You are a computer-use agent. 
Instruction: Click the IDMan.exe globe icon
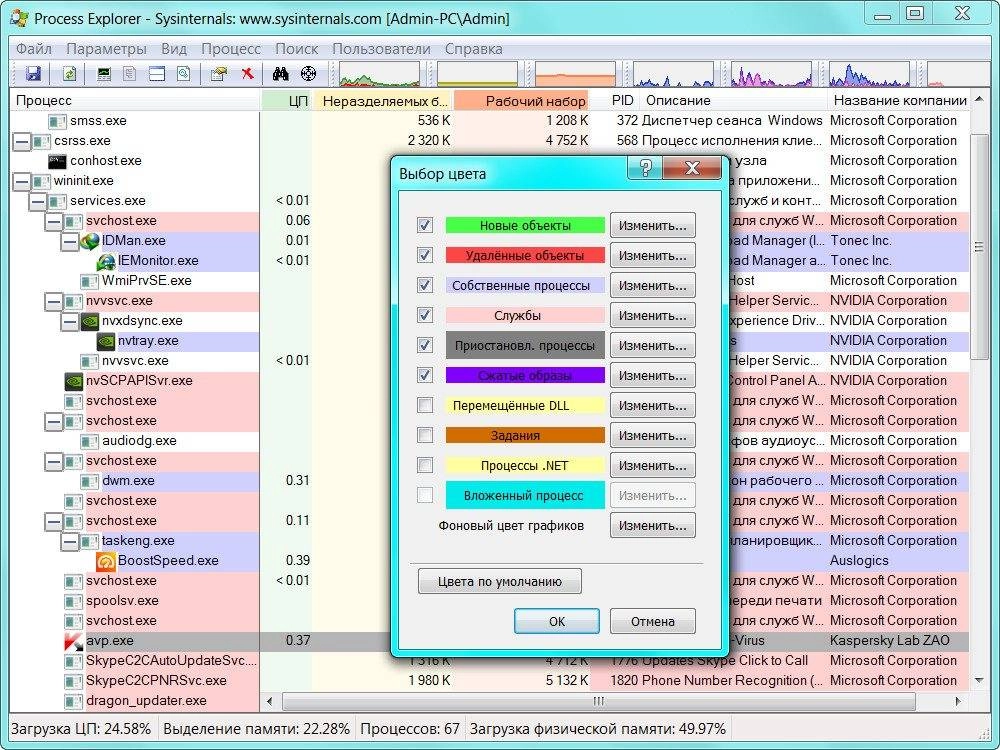coord(91,240)
